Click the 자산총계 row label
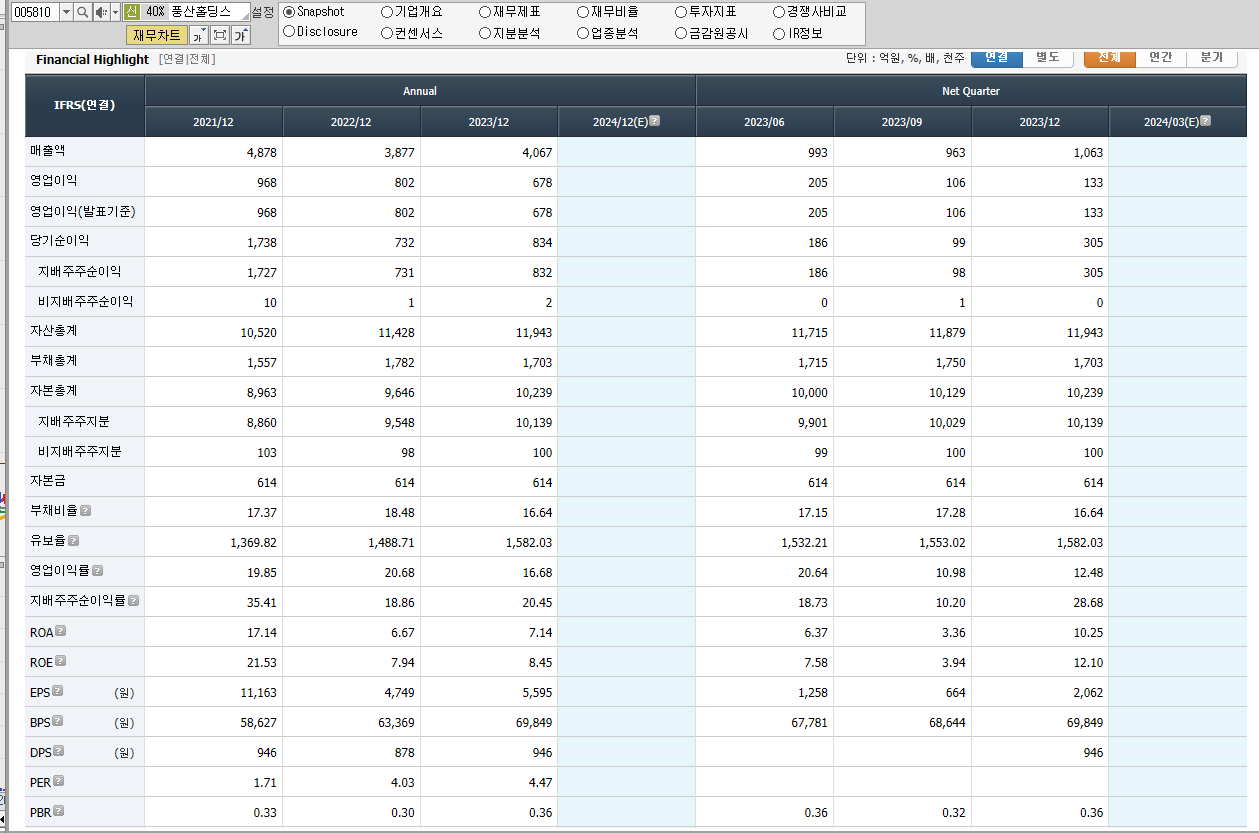The height and width of the screenshot is (833, 1259). point(54,331)
